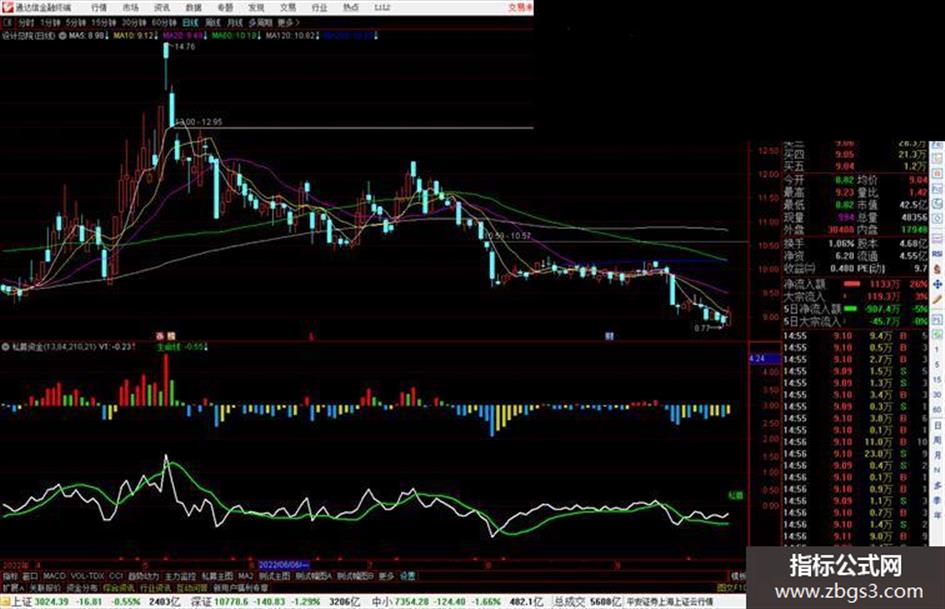Click the MA120 indicator parameter arrow
The height and width of the screenshot is (609, 945).
pos(319,36)
